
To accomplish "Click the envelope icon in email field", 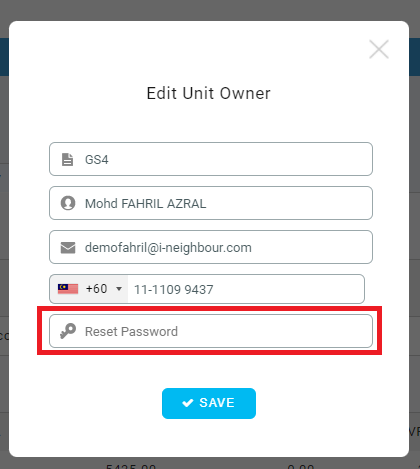I will click(x=68, y=248).
